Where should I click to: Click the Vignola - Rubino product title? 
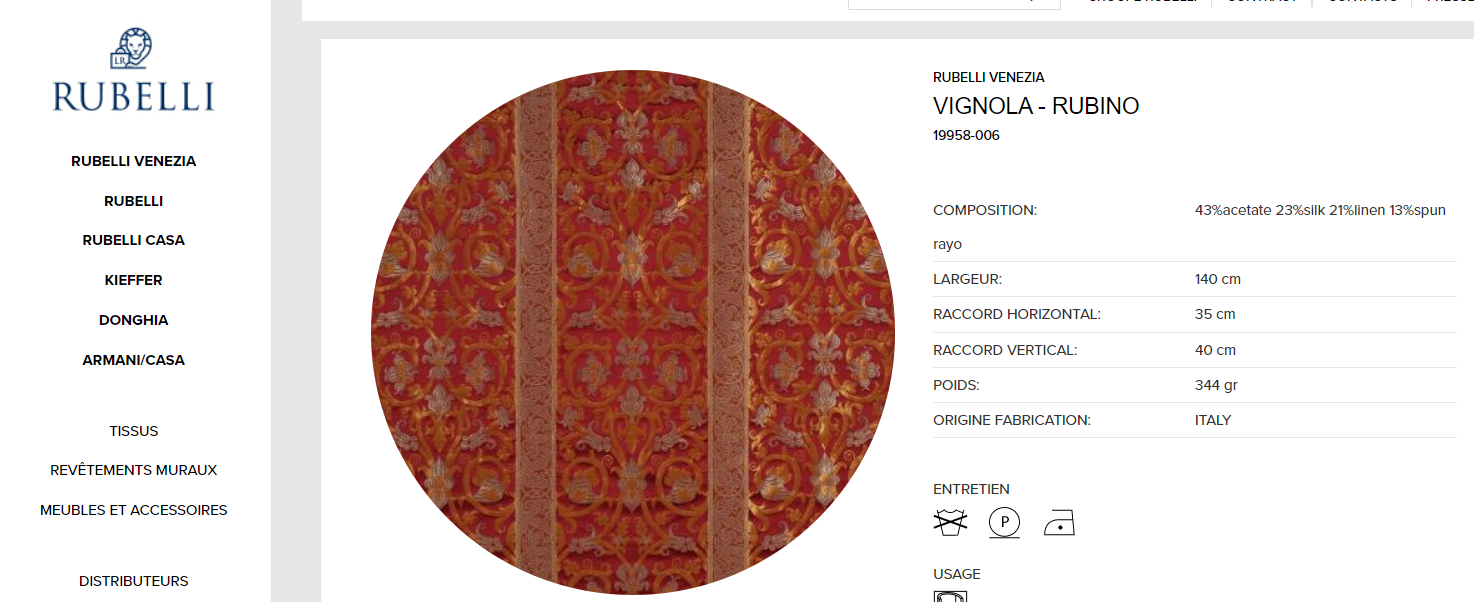pos(1036,106)
